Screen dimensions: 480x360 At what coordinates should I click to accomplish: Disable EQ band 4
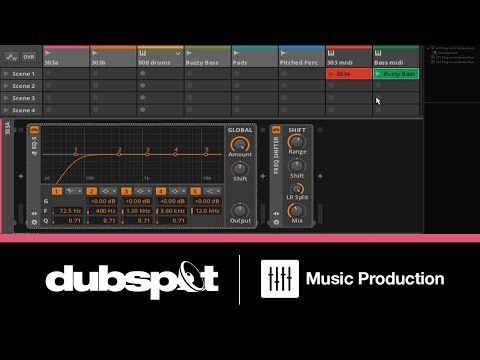pos(161,191)
